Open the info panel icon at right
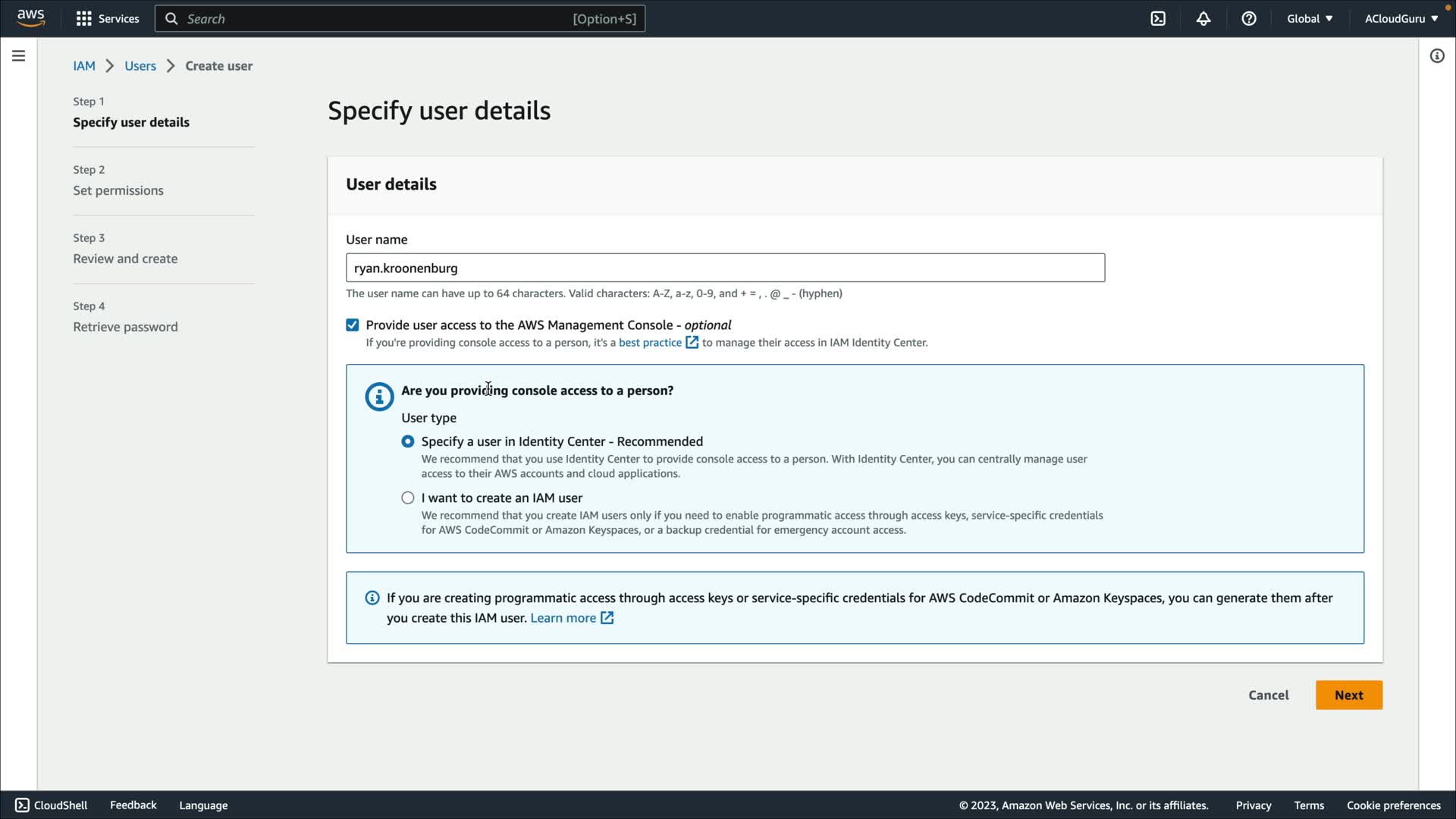1456x819 pixels. (1437, 56)
